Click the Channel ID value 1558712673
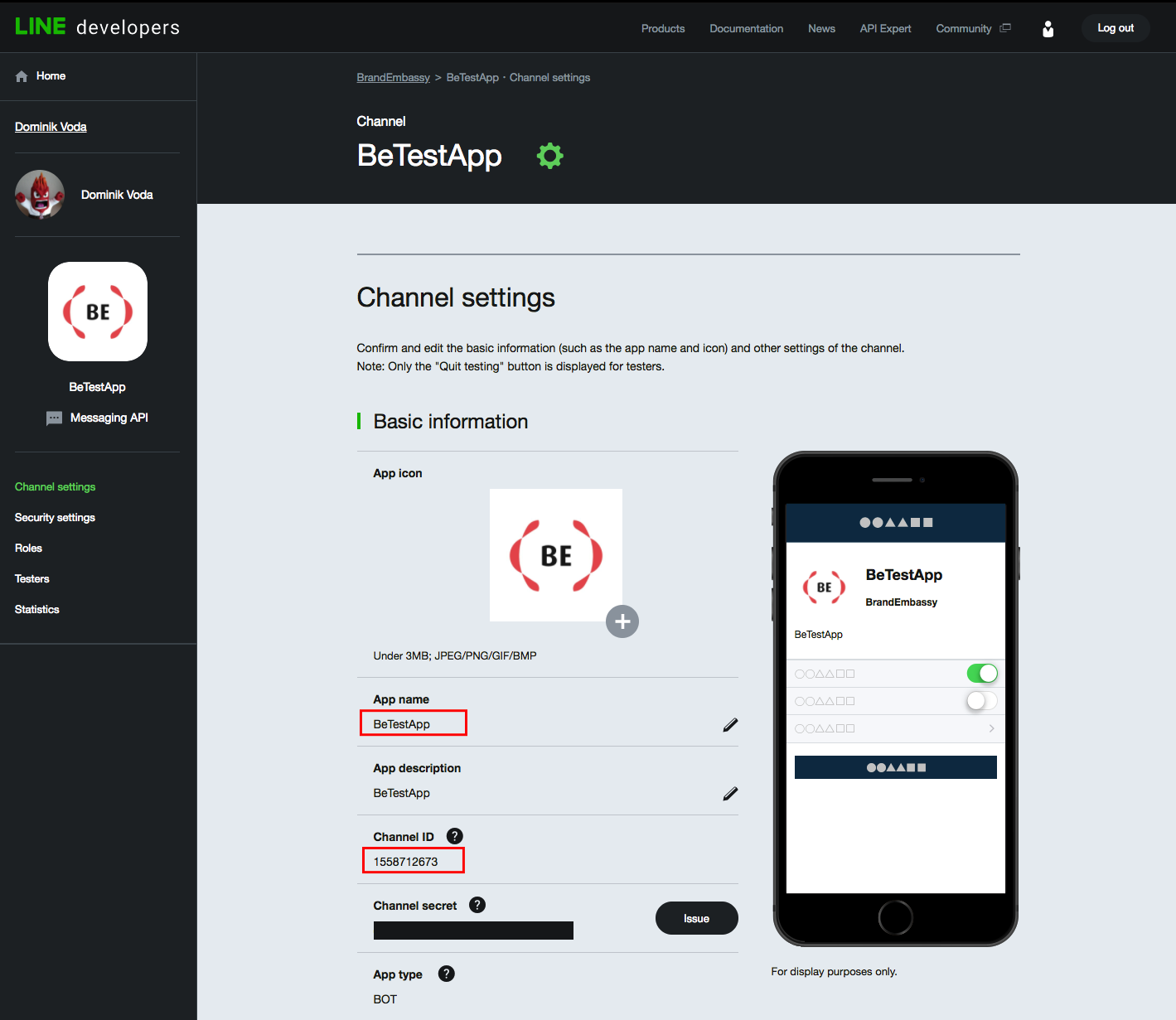This screenshot has width=1176, height=1020. (405, 862)
